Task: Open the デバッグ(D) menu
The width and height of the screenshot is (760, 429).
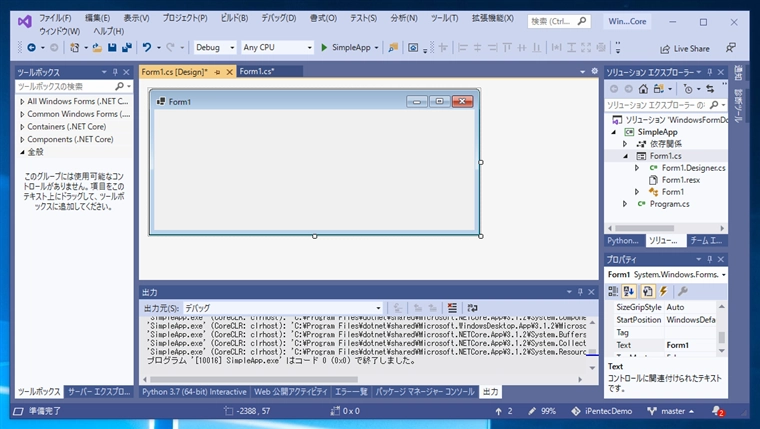Action: (279, 18)
